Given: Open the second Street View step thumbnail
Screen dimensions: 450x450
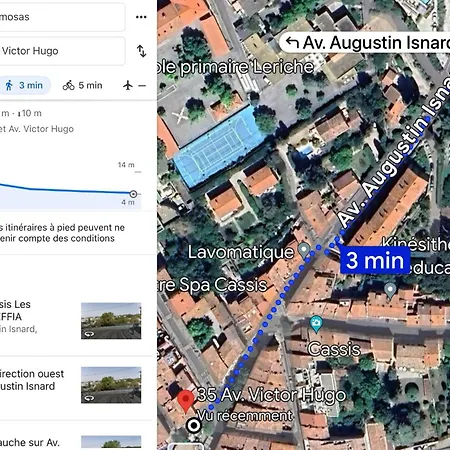Looking at the screenshot, I should pyautogui.click(x=111, y=385).
